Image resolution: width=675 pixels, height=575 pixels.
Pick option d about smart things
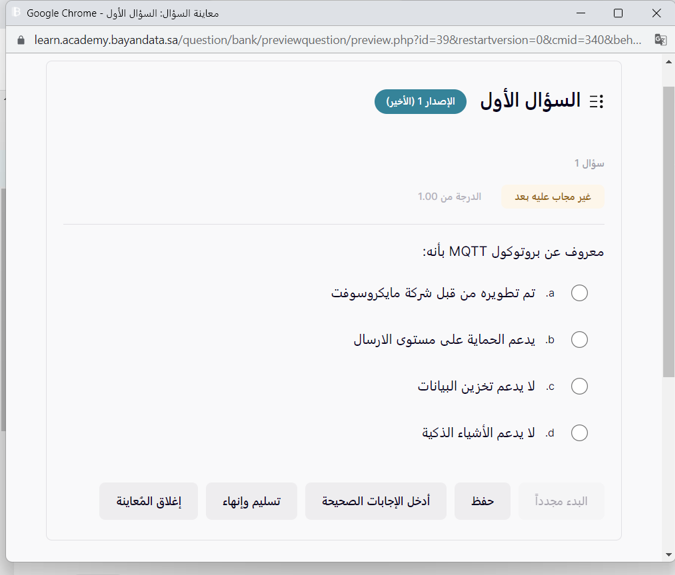[579, 433]
